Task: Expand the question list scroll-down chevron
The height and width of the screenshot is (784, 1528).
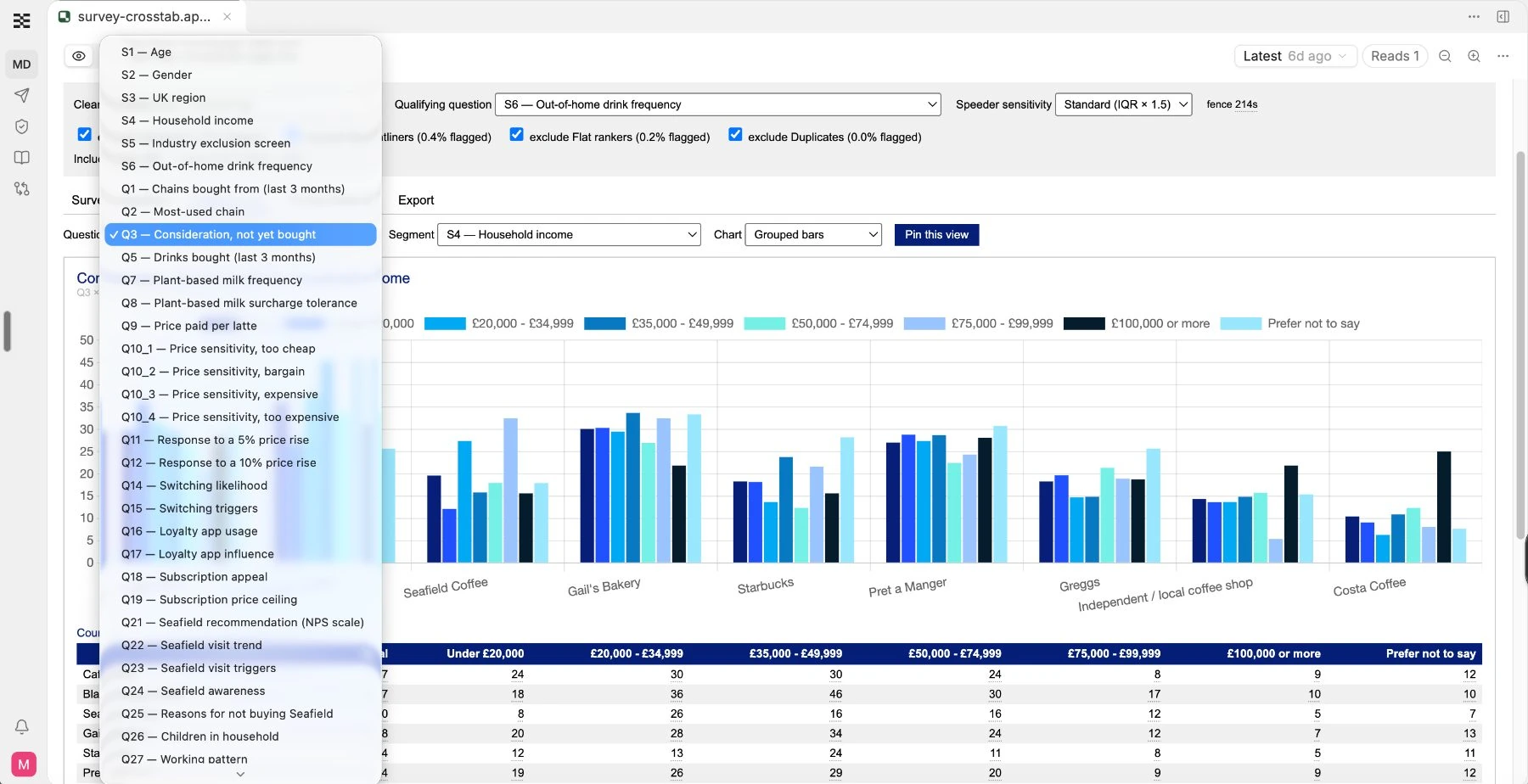Action: [240, 774]
